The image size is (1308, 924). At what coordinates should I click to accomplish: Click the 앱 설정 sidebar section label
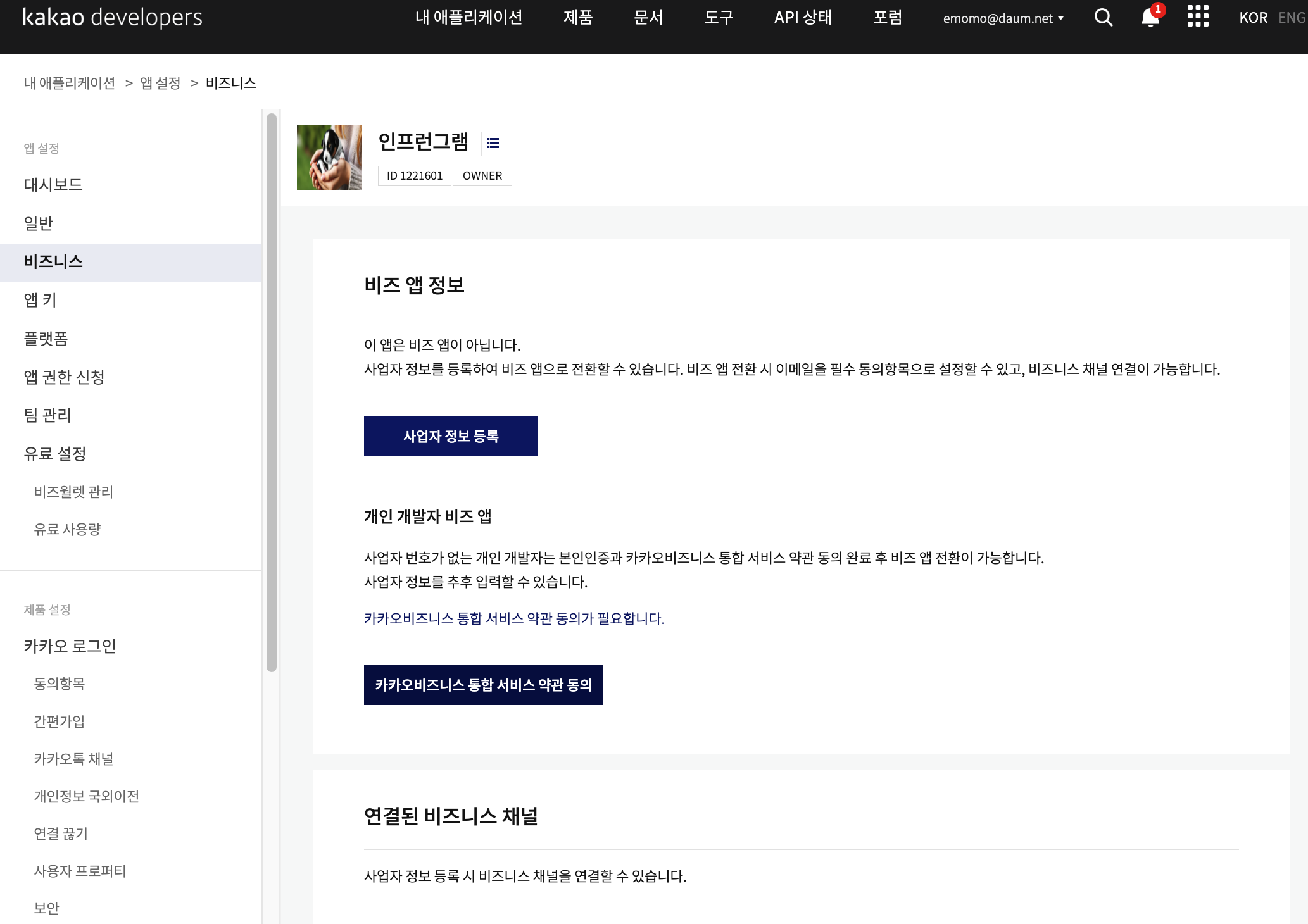[x=41, y=148]
